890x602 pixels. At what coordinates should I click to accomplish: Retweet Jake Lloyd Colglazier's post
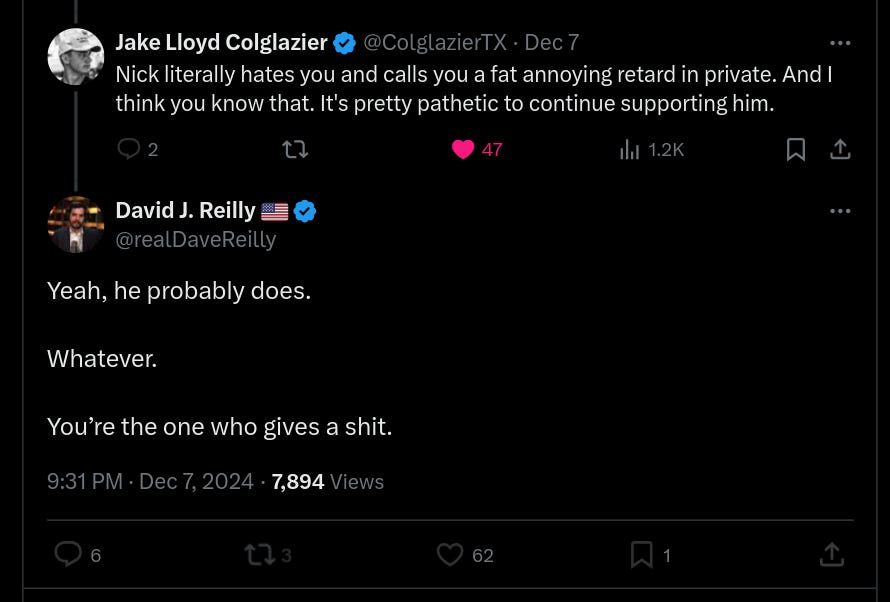tap(295, 149)
